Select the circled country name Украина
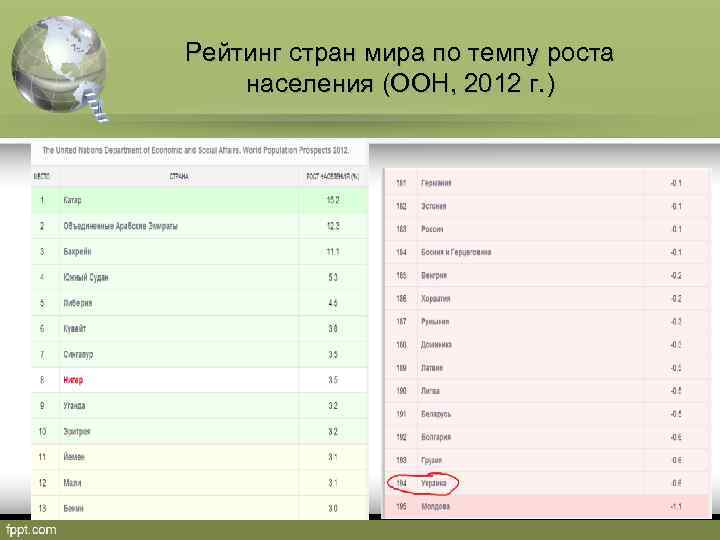Screen dimensions: 720x540 tap(433, 483)
